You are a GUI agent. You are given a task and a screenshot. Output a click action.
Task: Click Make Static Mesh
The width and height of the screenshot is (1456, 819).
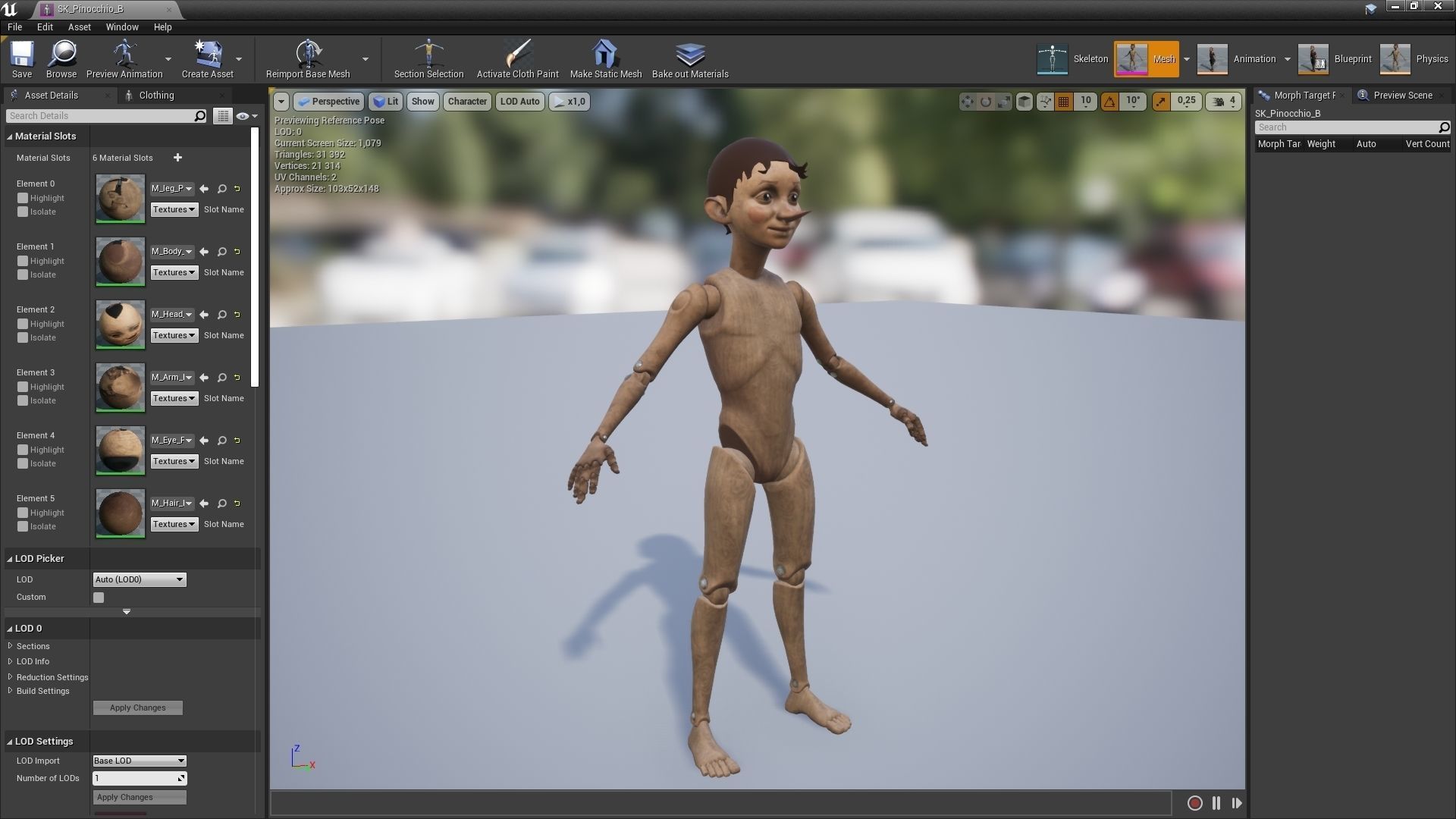tap(605, 59)
